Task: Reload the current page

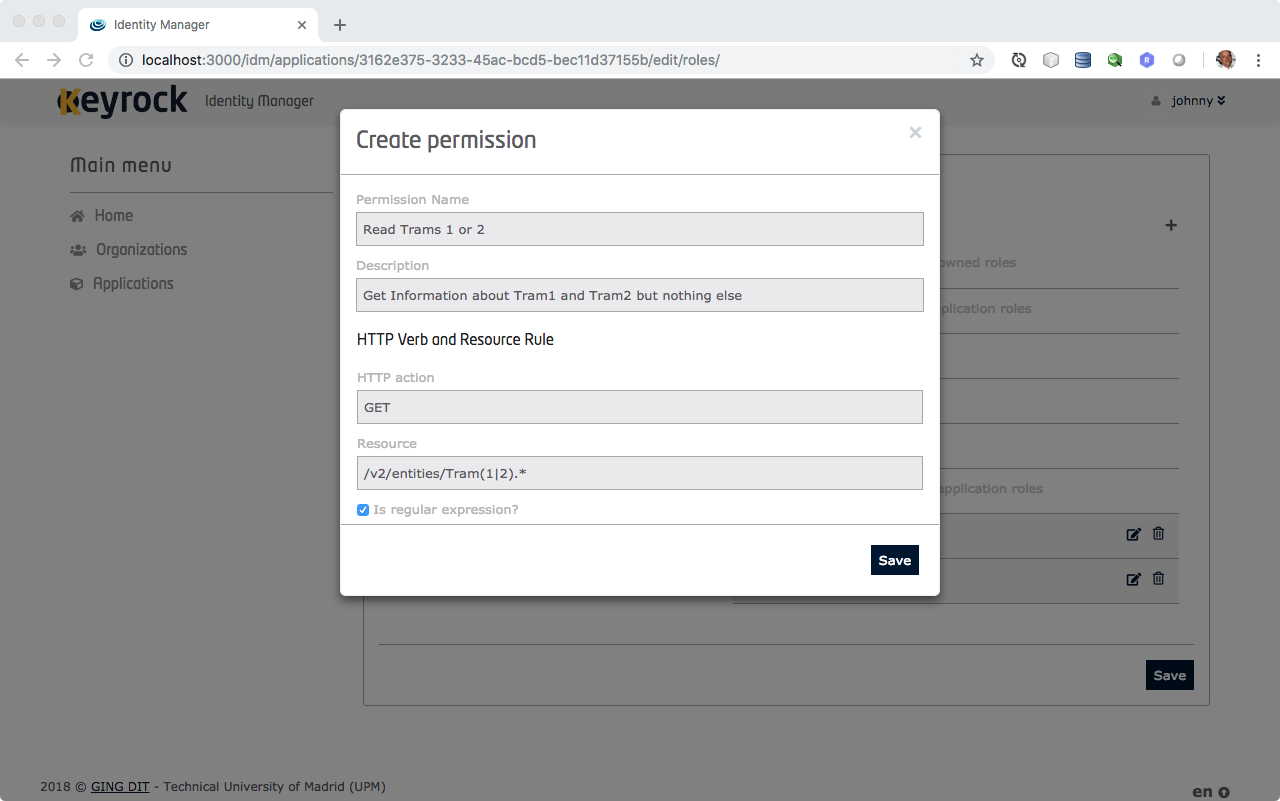Action: (x=86, y=60)
